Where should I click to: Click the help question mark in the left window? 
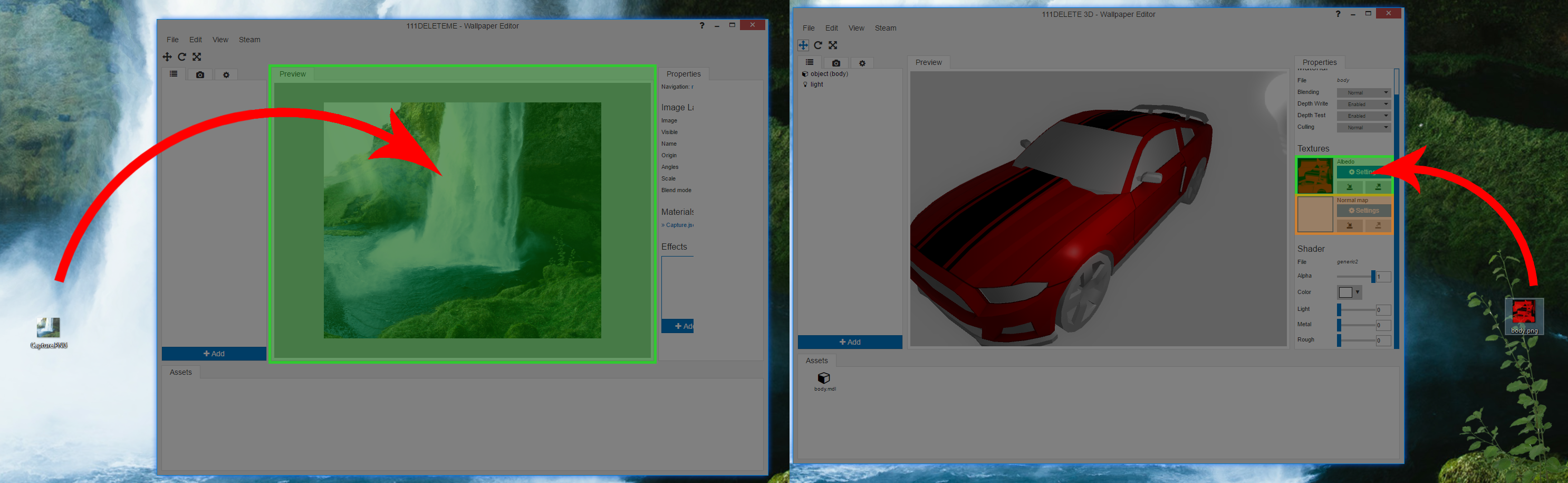click(702, 25)
